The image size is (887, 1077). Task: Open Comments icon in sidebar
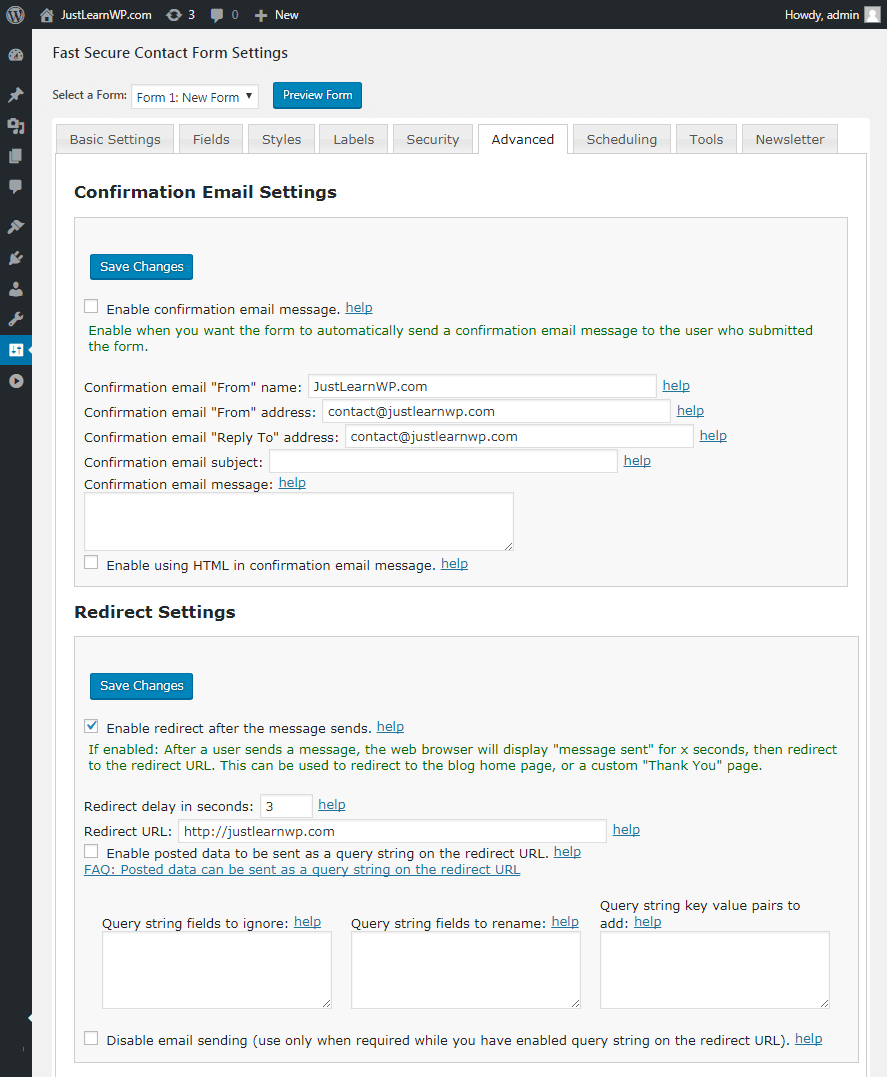coord(16,186)
